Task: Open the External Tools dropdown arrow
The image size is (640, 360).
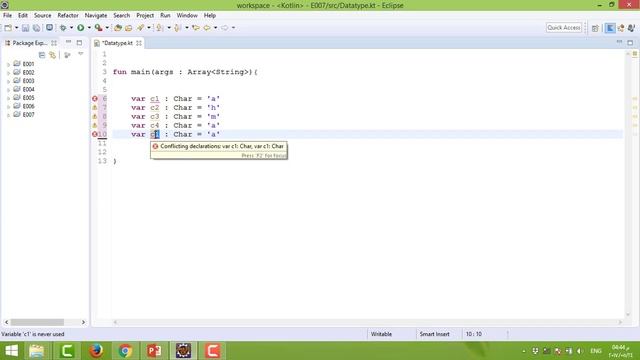Action: [107, 28]
